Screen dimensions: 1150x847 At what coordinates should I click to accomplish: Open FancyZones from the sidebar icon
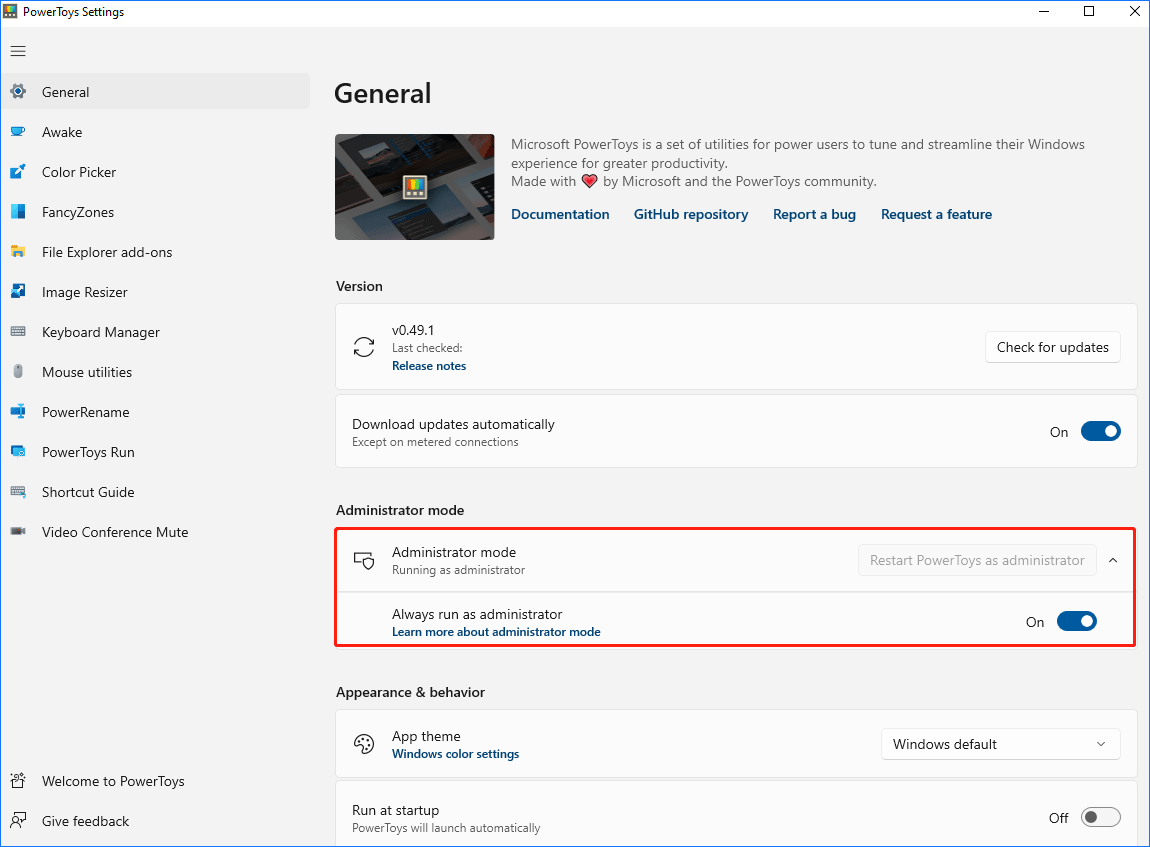(19, 211)
